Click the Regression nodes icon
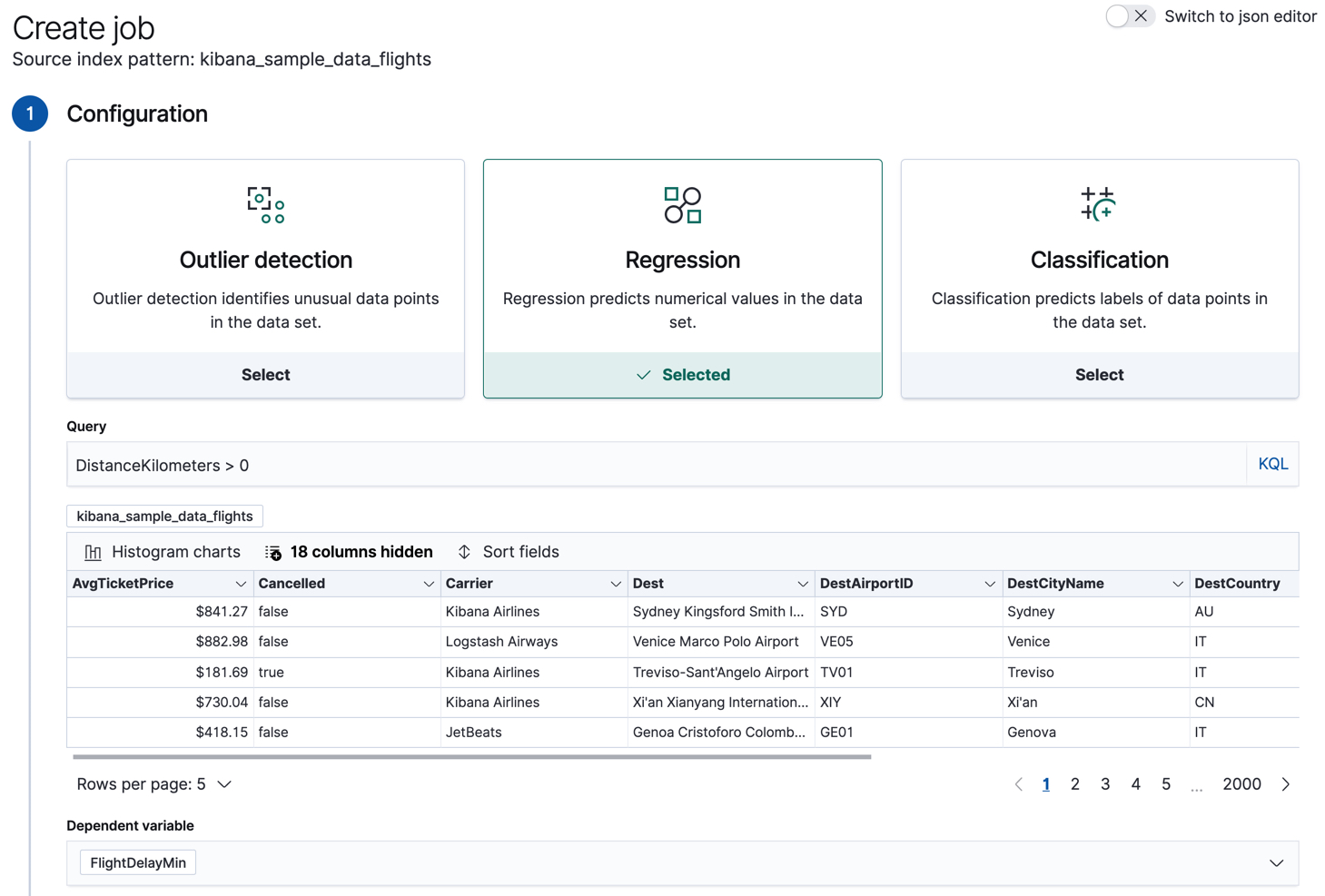The image size is (1325, 896). (682, 204)
